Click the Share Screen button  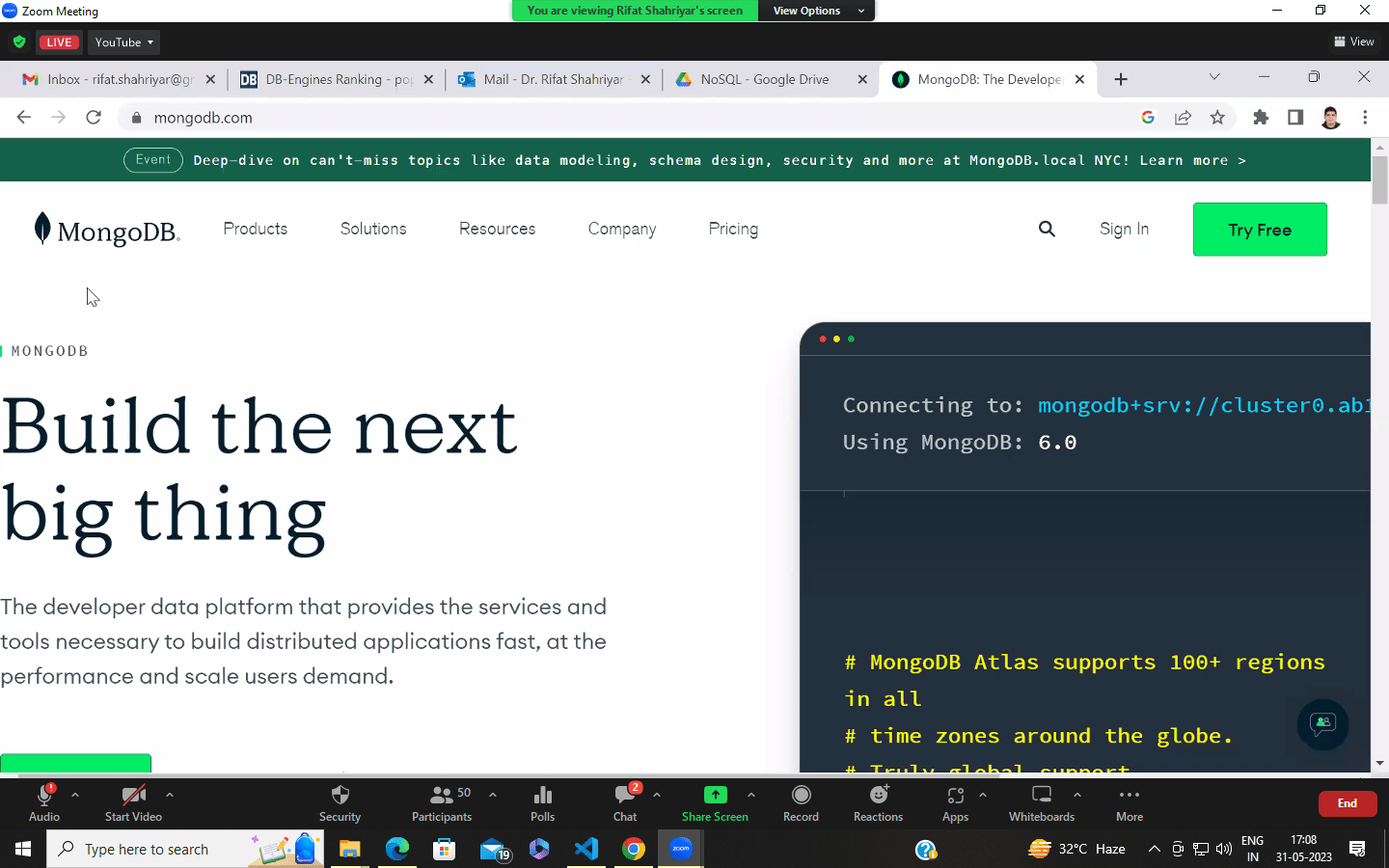click(x=715, y=802)
